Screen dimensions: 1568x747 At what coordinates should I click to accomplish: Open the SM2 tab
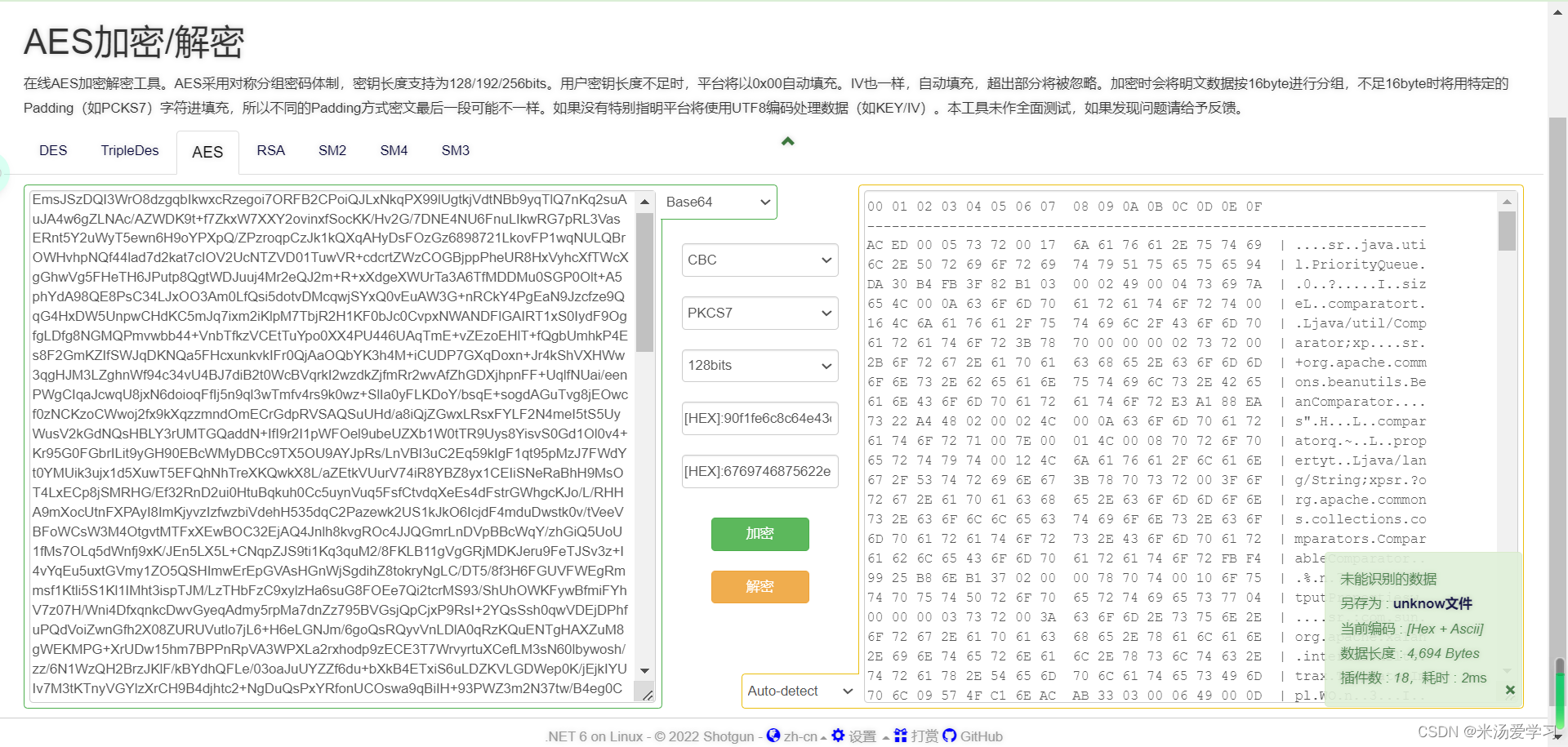click(x=332, y=150)
